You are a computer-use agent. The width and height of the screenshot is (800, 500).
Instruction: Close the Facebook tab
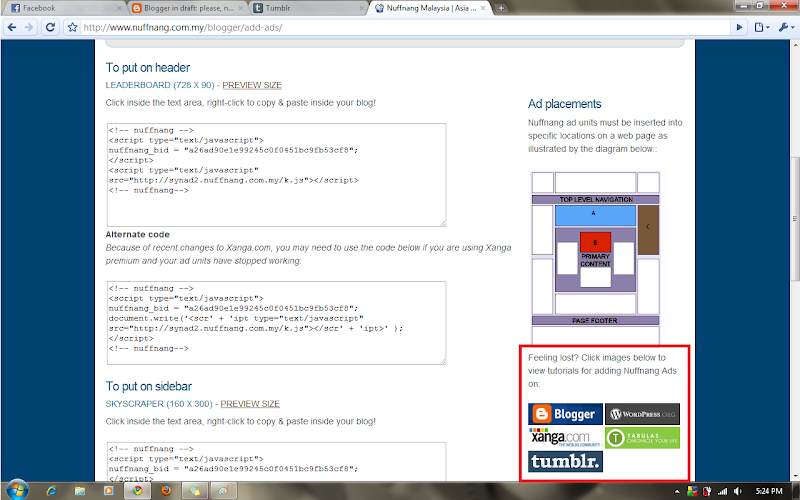(119, 8)
